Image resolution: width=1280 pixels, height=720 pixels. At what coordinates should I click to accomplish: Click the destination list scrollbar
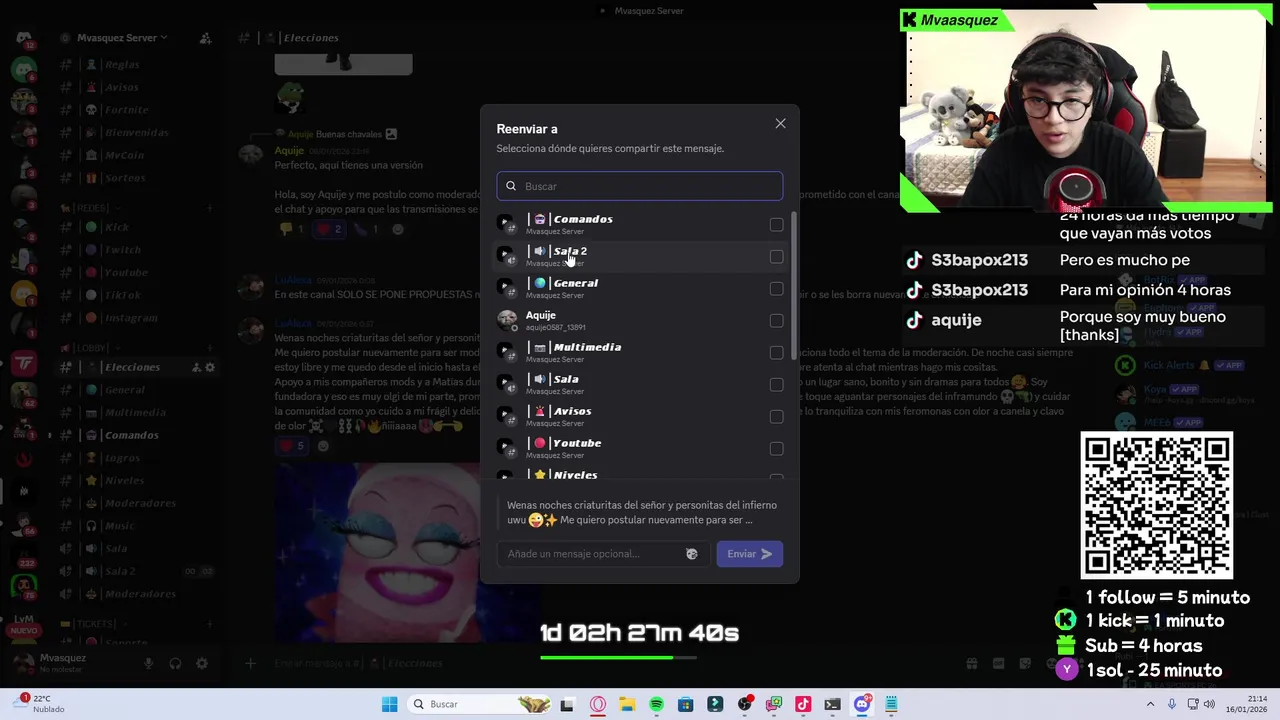[794, 285]
